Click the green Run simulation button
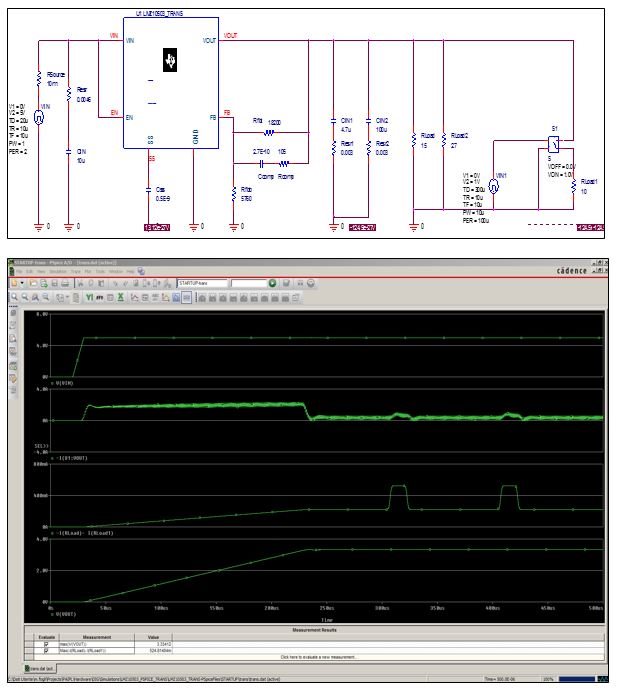Screen dimensions: 617x692 coord(272,283)
